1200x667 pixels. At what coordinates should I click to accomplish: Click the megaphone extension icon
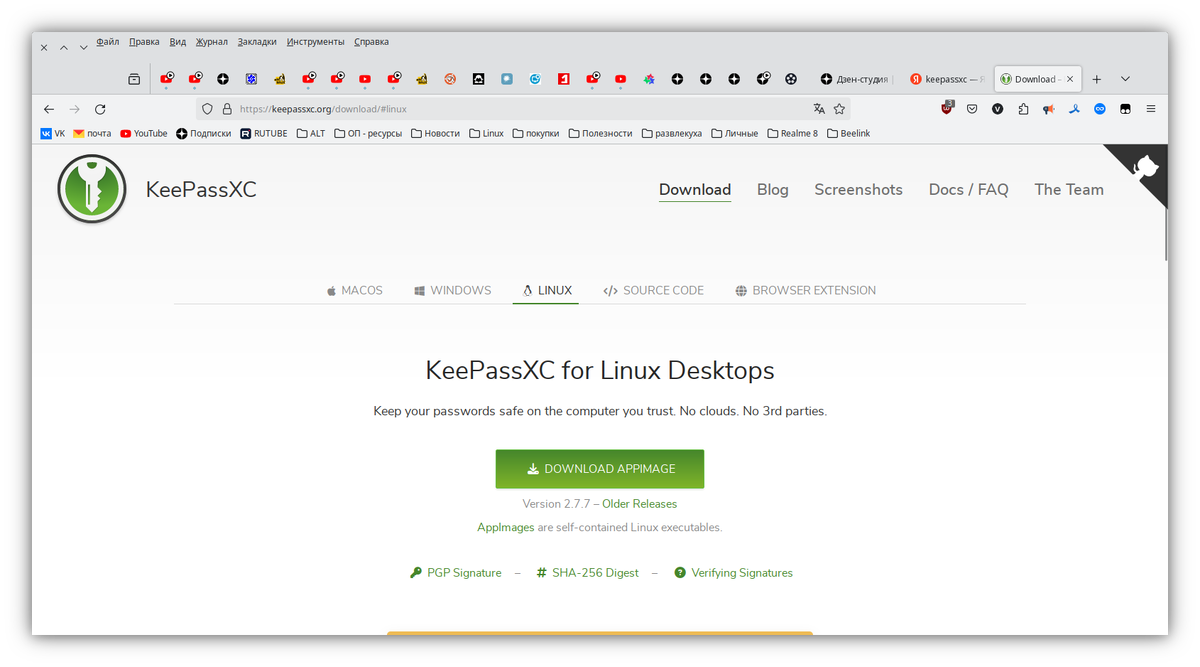point(1048,109)
